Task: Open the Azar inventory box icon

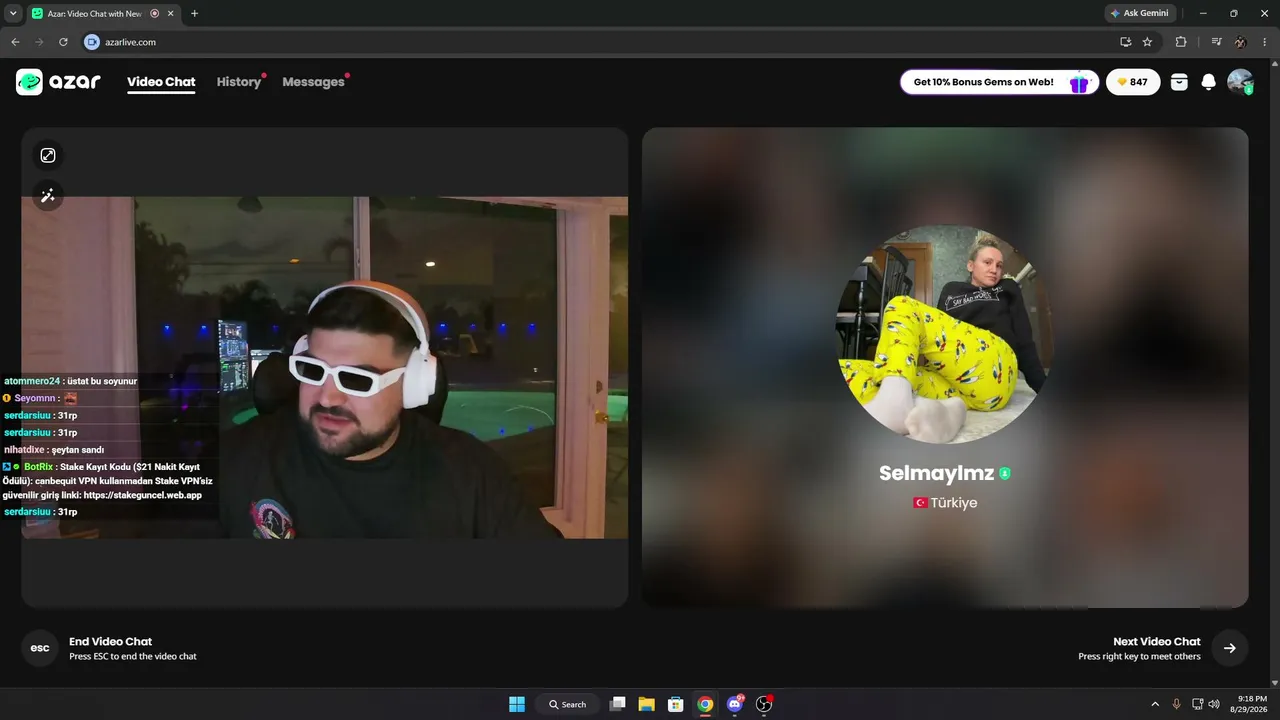Action: [1179, 82]
